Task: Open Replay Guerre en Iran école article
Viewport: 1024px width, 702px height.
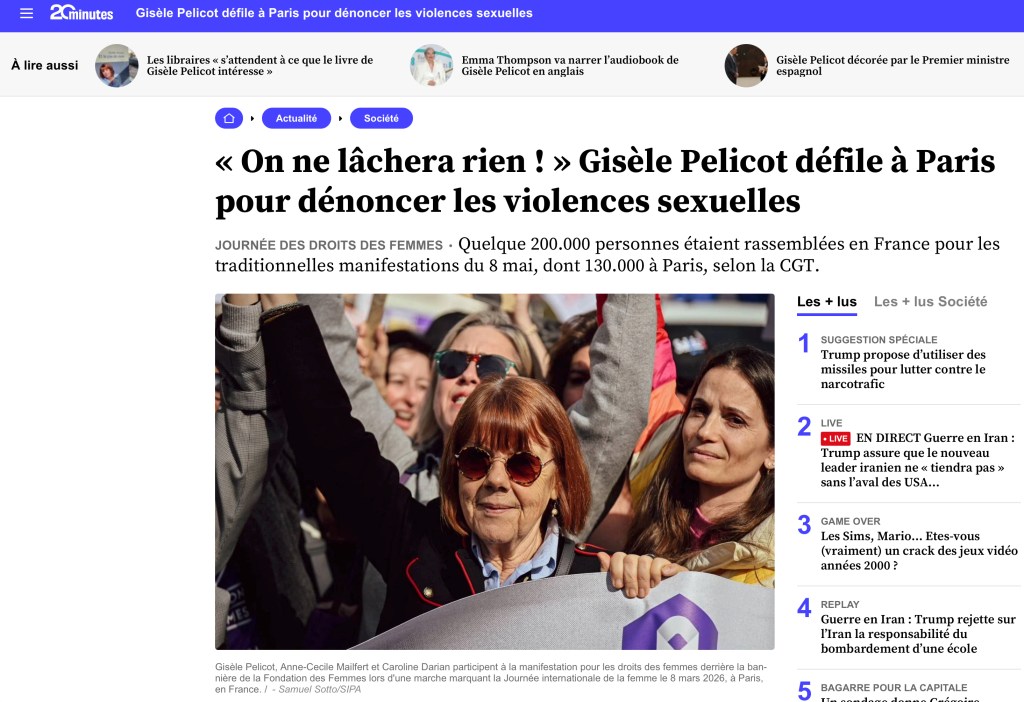Action: coord(918,633)
